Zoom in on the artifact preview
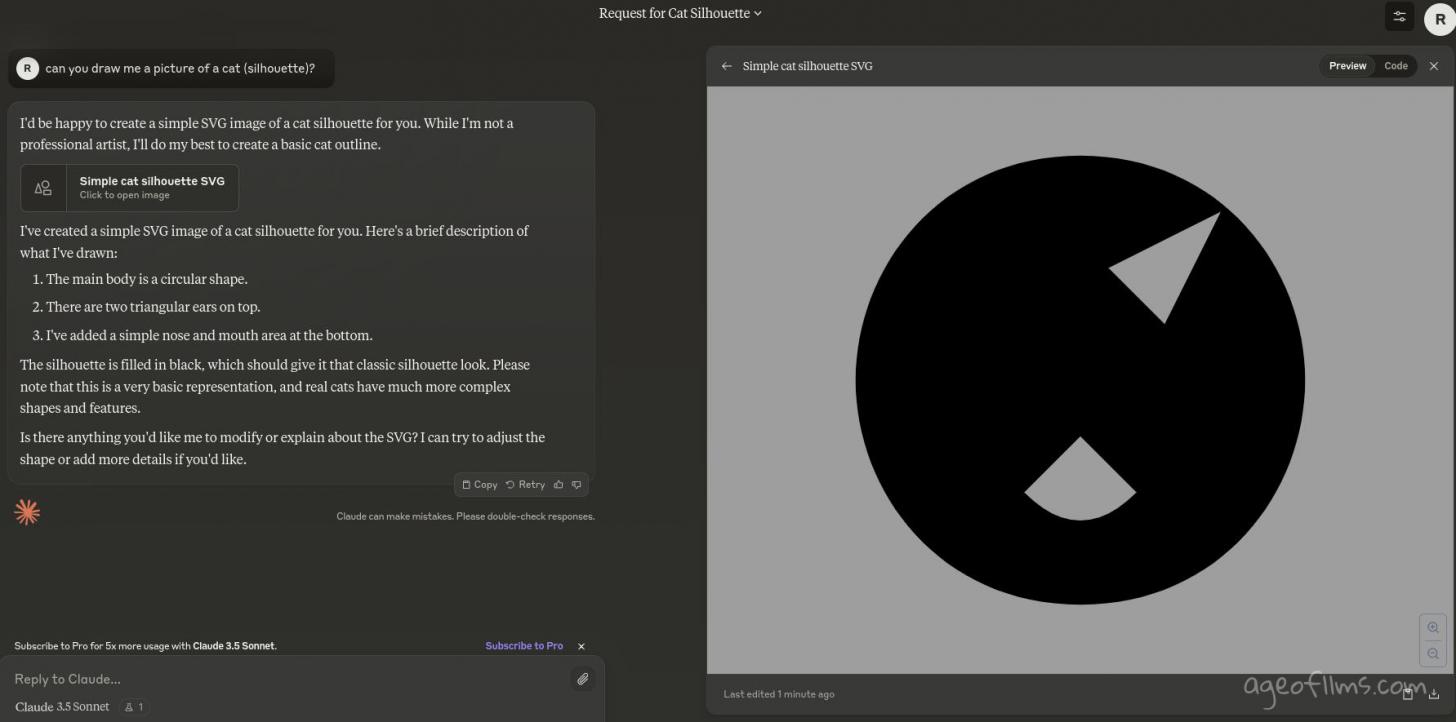 [1433, 628]
